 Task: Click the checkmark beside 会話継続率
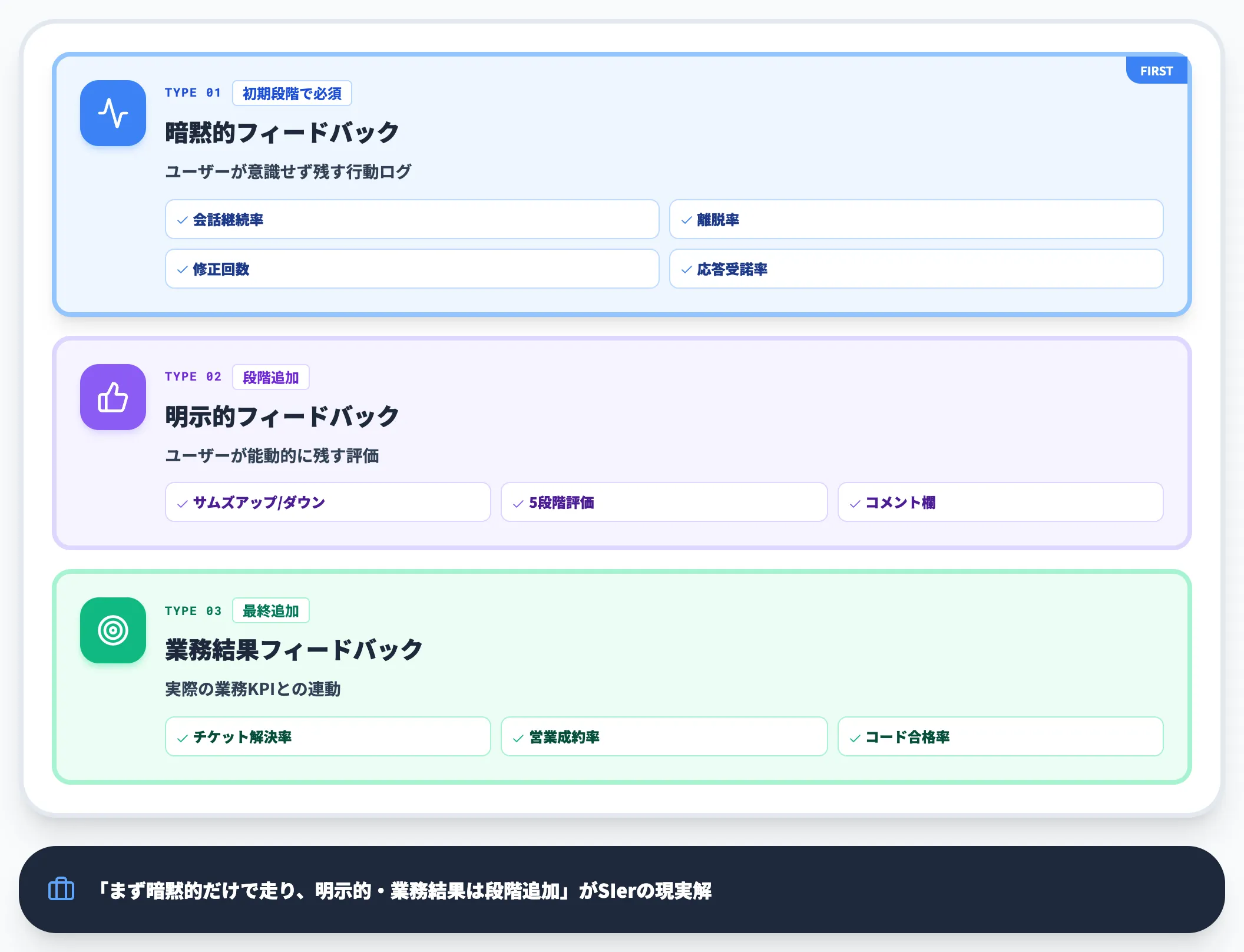tap(183, 220)
